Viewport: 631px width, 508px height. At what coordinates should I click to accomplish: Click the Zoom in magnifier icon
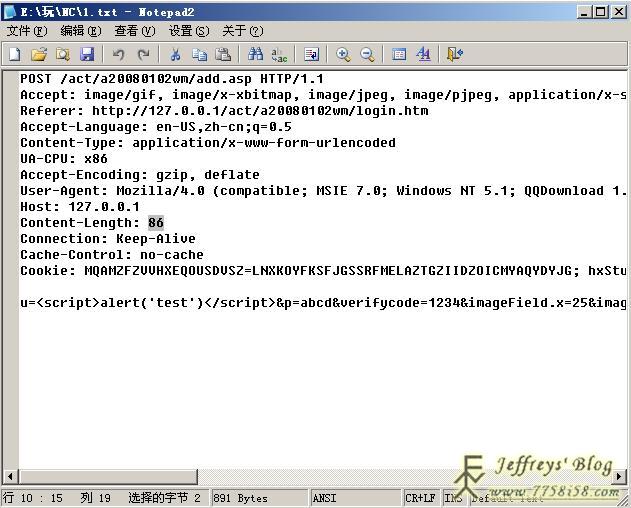(343, 54)
